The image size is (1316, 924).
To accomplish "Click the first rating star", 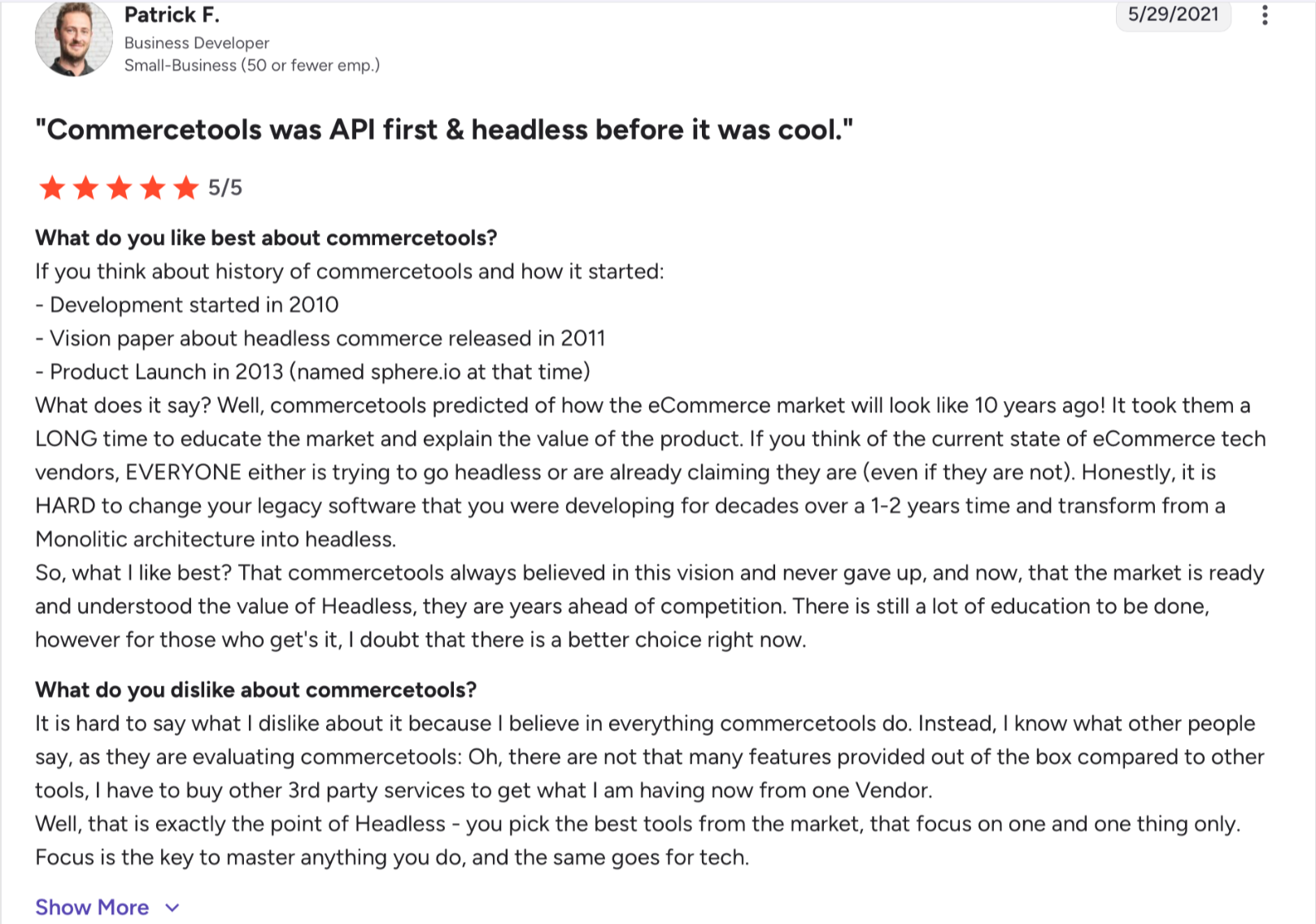I will point(52,188).
